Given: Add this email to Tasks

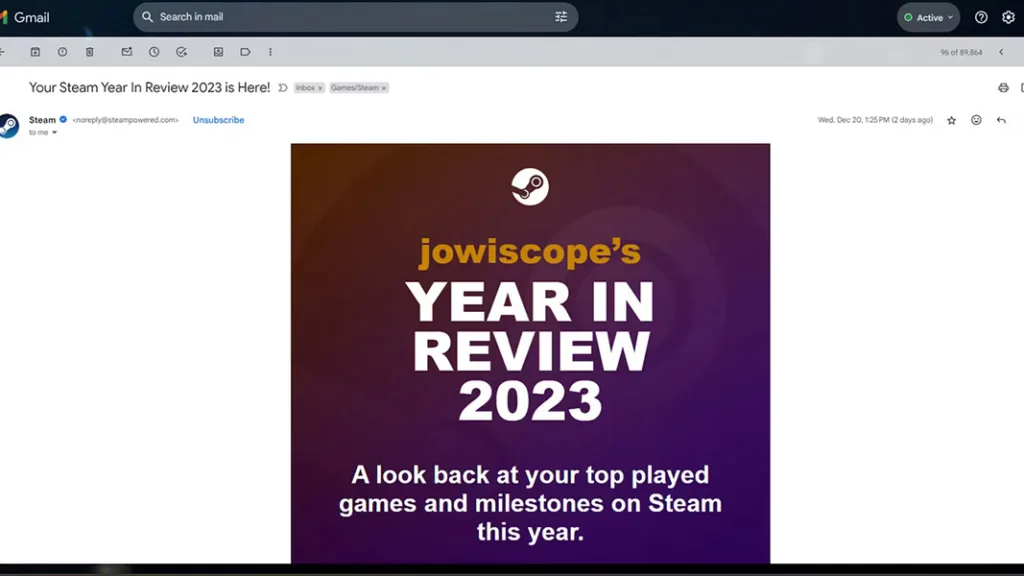Looking at the screenshot, I should (x=182, y=52).
